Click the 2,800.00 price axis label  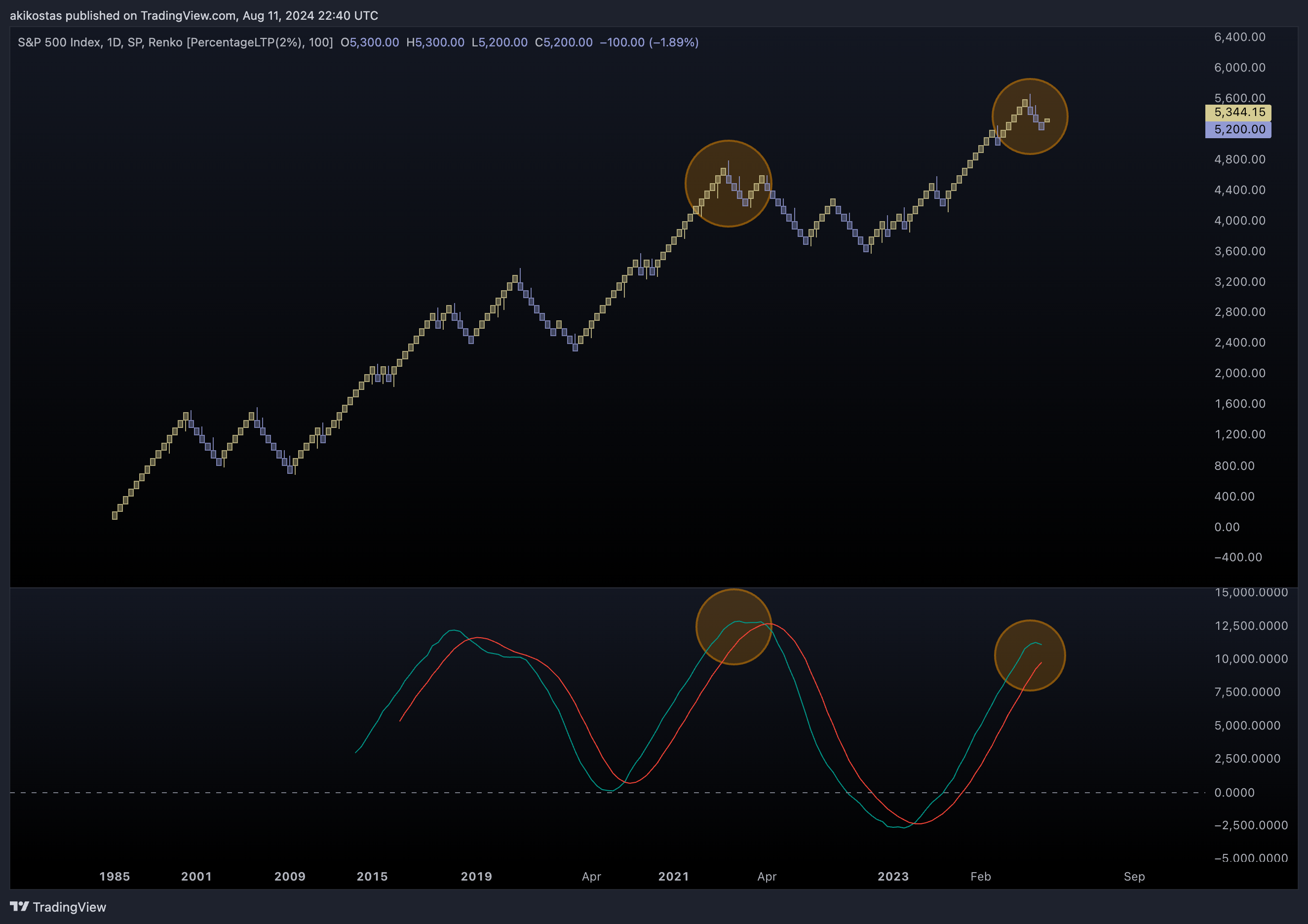pos(1239,312)
